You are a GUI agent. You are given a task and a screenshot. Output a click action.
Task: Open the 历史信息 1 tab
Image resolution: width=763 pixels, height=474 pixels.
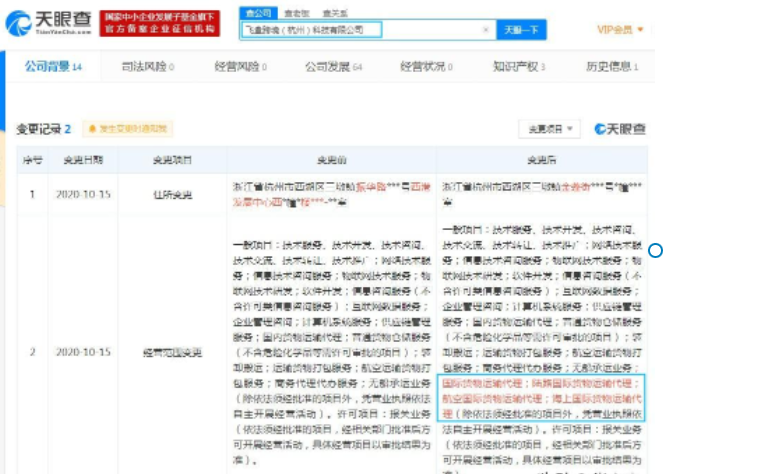pos(612,67)
